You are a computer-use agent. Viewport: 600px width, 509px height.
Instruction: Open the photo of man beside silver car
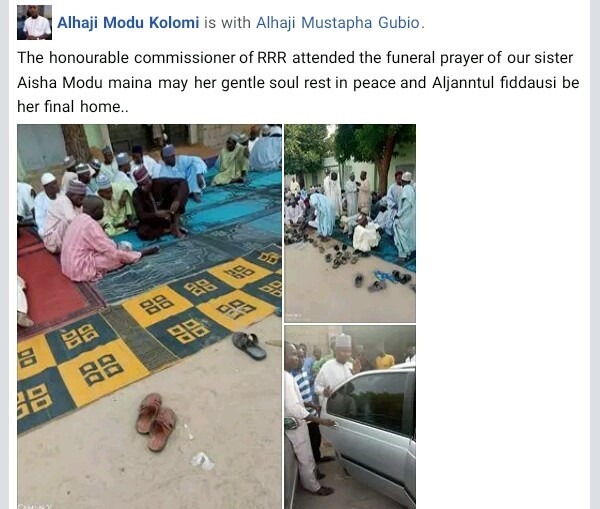pyautogui.click(x=350, y=417)
